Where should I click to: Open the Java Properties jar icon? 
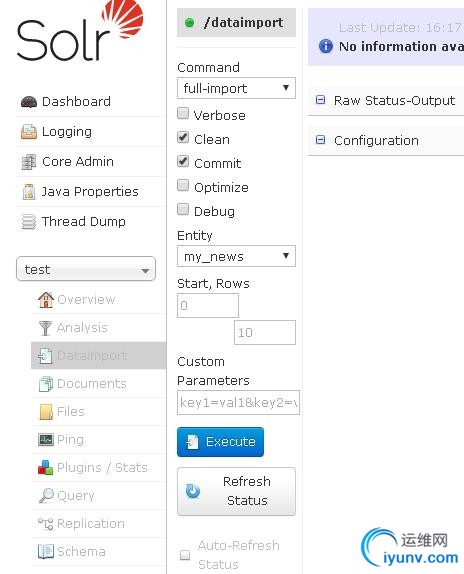click(x=29, y=192)
